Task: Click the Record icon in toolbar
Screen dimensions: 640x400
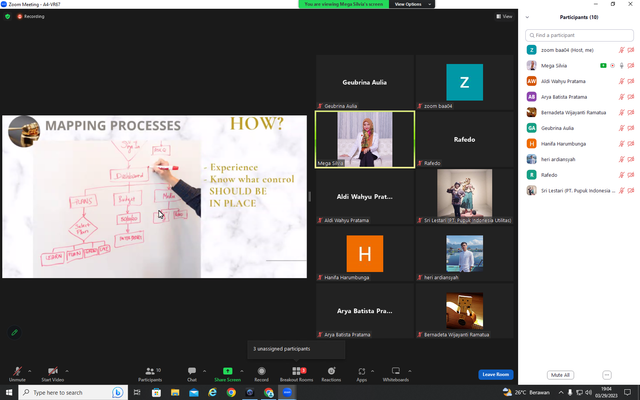Action: coord(262,371)
